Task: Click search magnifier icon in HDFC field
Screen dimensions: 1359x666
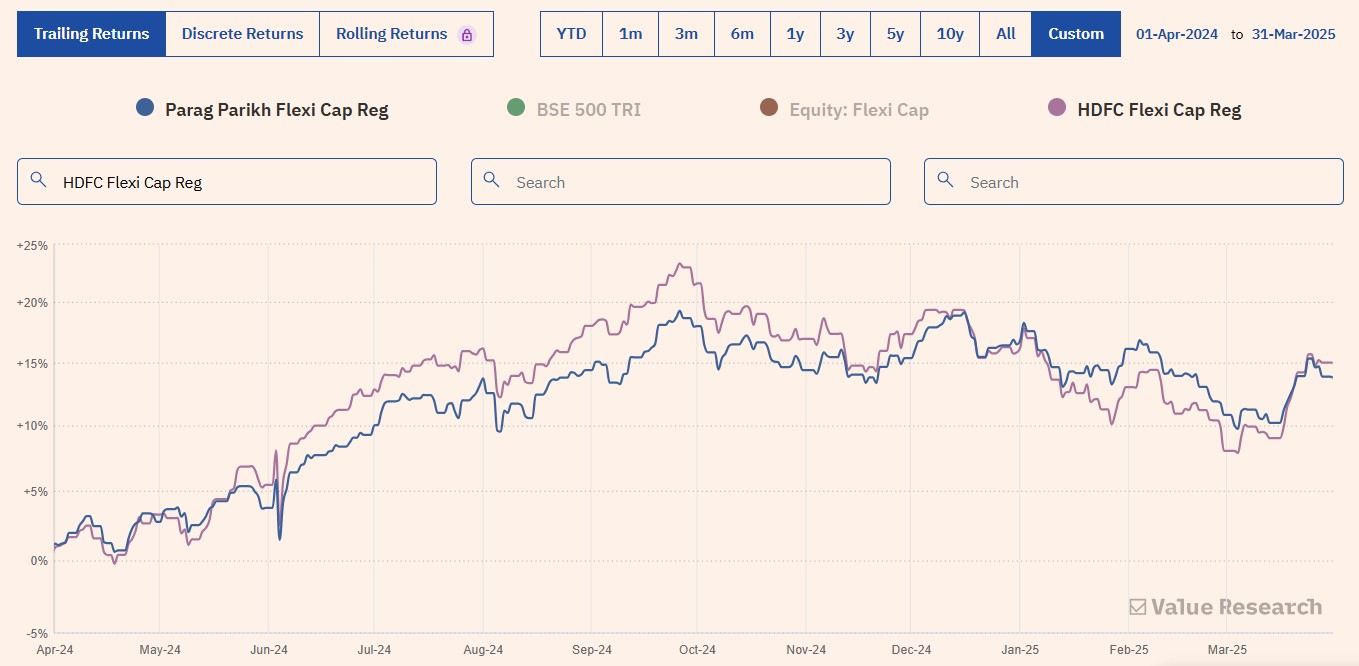Action: coord(39,180)
